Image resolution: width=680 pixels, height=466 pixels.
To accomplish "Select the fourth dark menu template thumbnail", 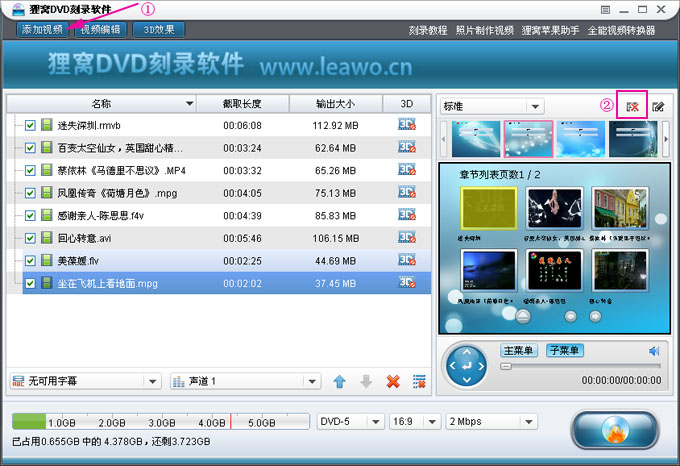I will click(x=633, y=139).
